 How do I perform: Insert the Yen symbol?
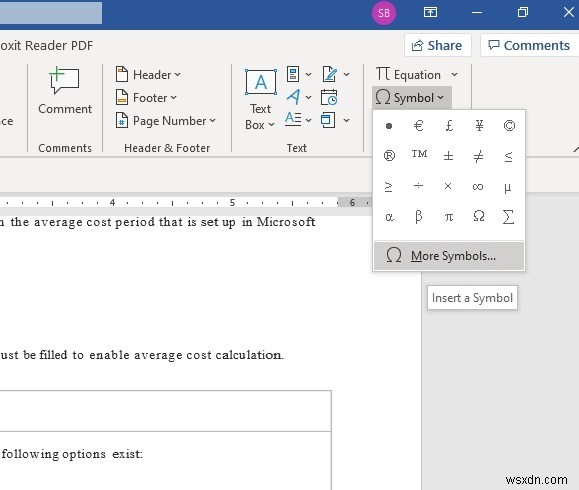pos(479,126)
